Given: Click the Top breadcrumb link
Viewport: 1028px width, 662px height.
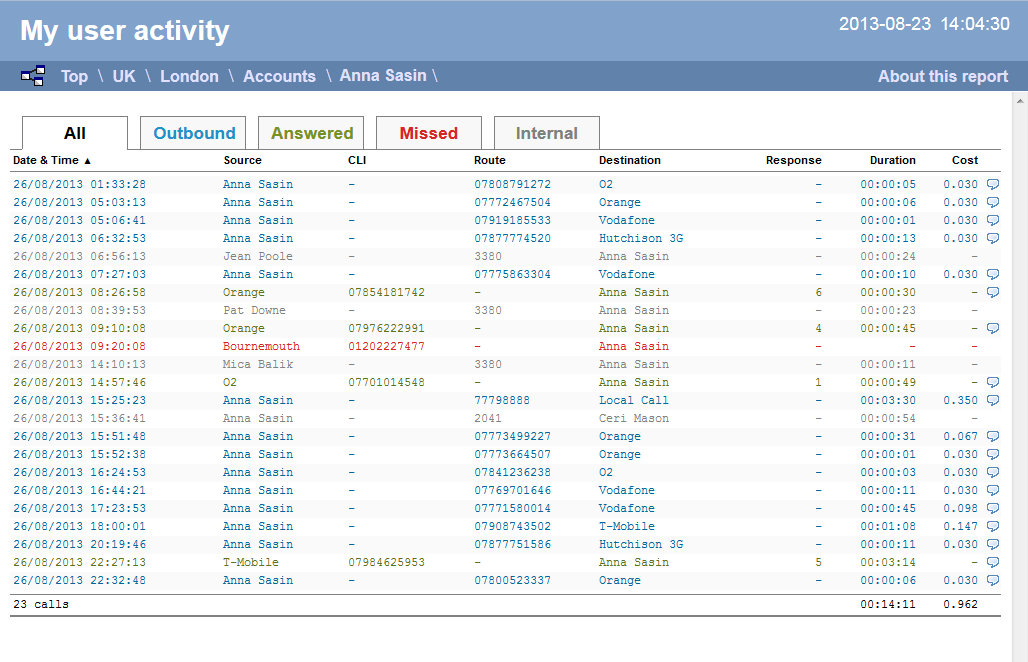Looking at the screenshot, I should click(x=74, y=76).
